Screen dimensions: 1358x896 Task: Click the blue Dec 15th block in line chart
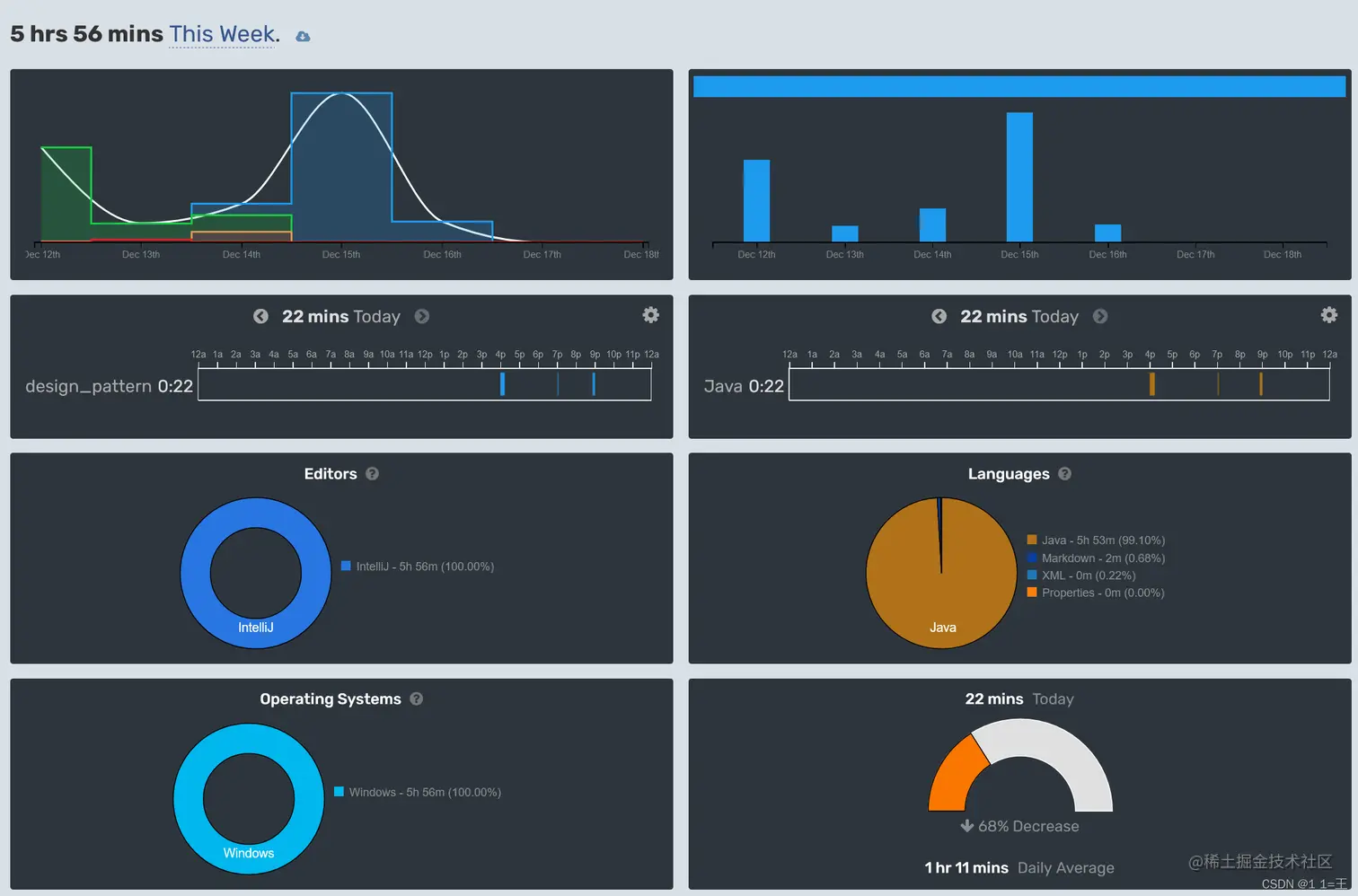pos(341,167)
